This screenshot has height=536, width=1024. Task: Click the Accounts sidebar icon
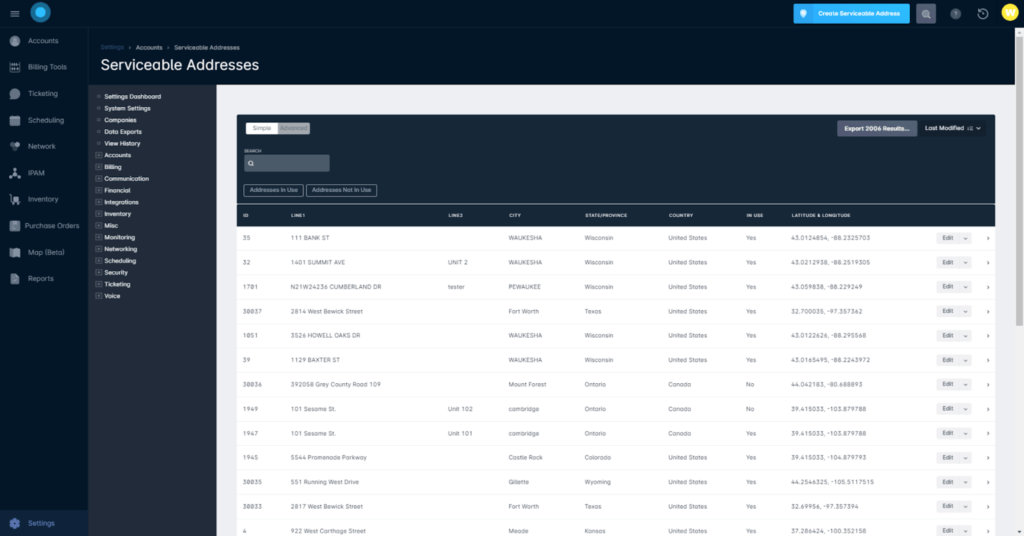click(15, 41)
